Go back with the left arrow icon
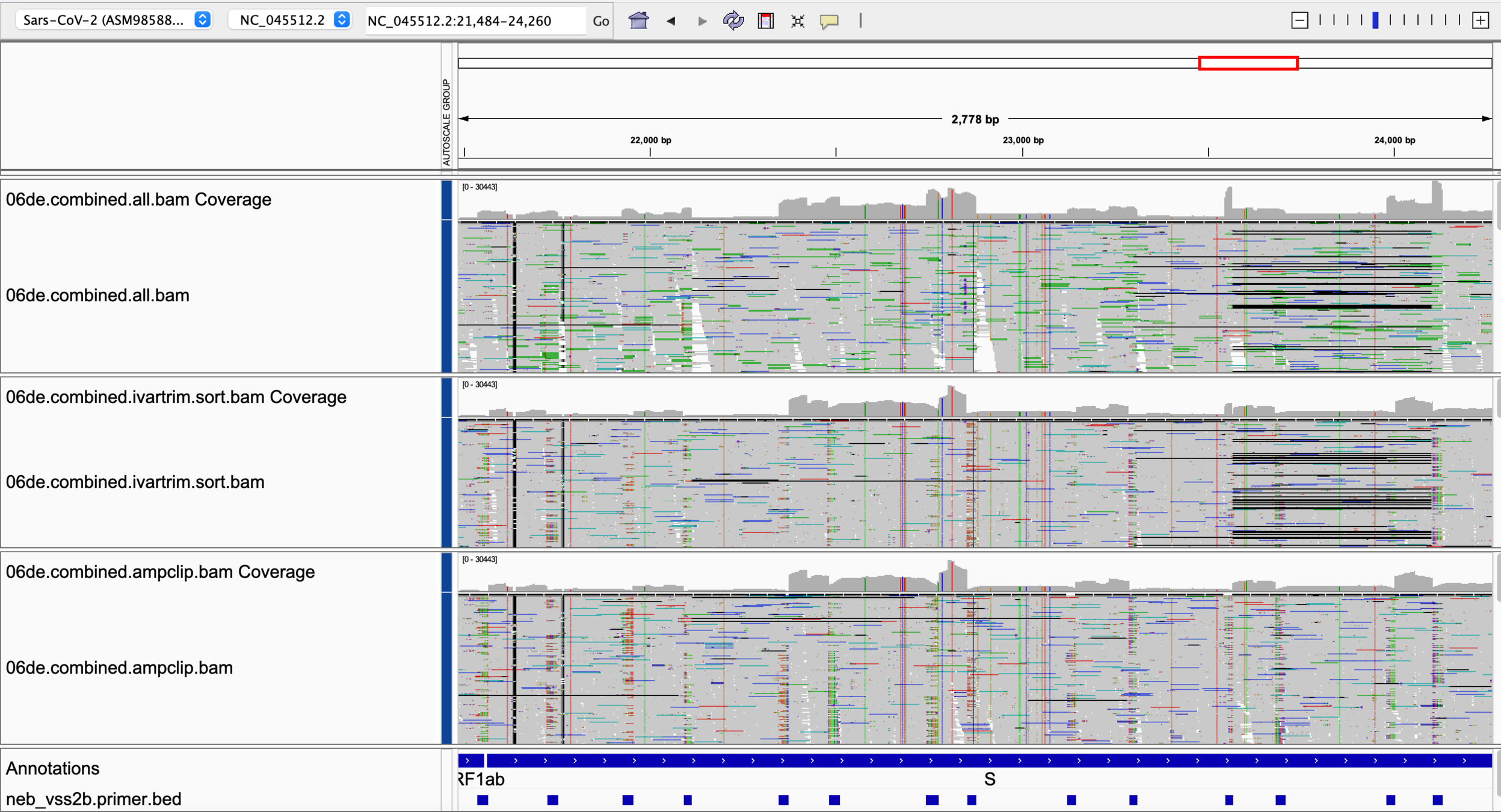The image size is (1501, 812). [x=671, y=21]
